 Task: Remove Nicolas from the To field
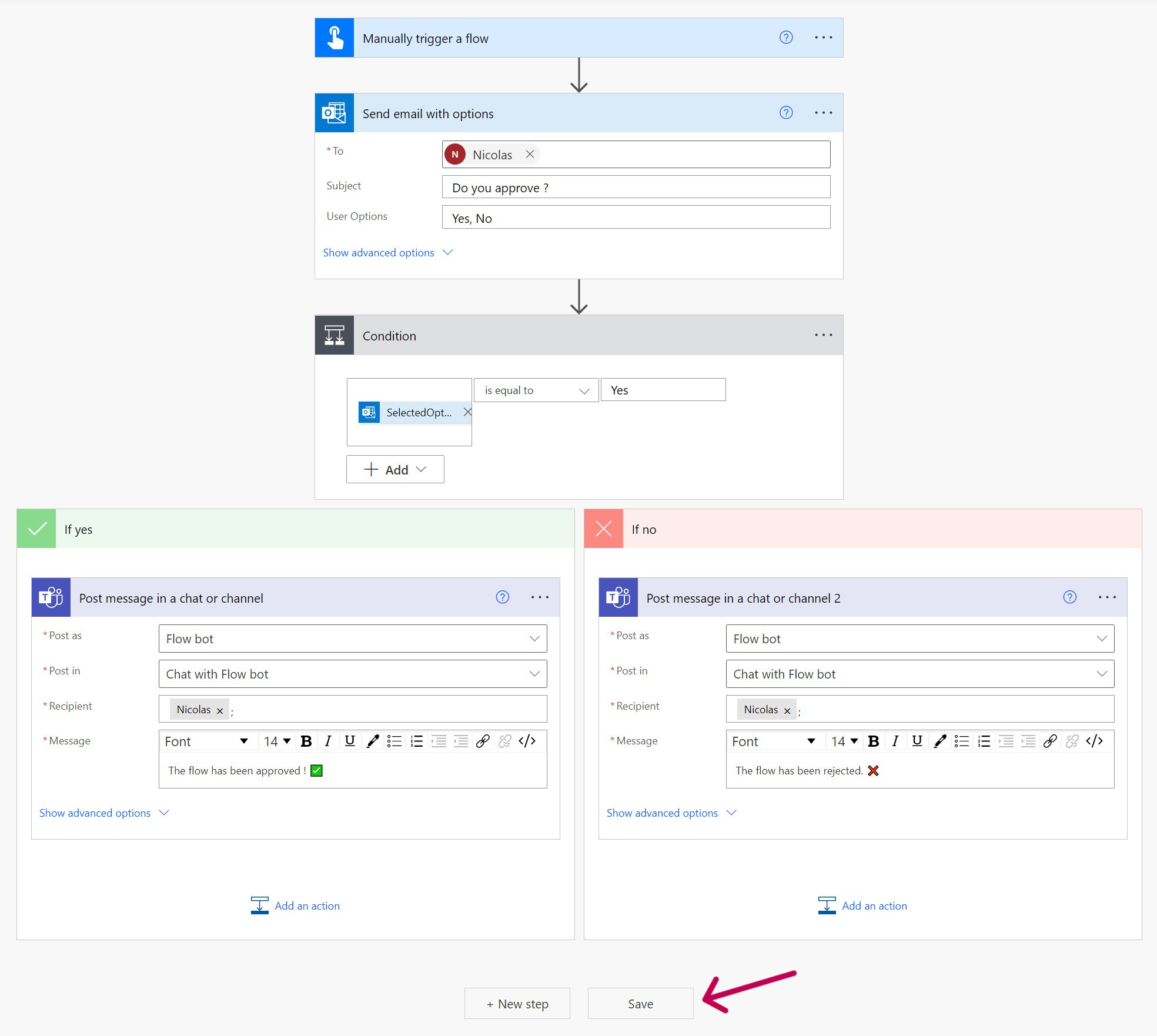[x=530, y=155]
